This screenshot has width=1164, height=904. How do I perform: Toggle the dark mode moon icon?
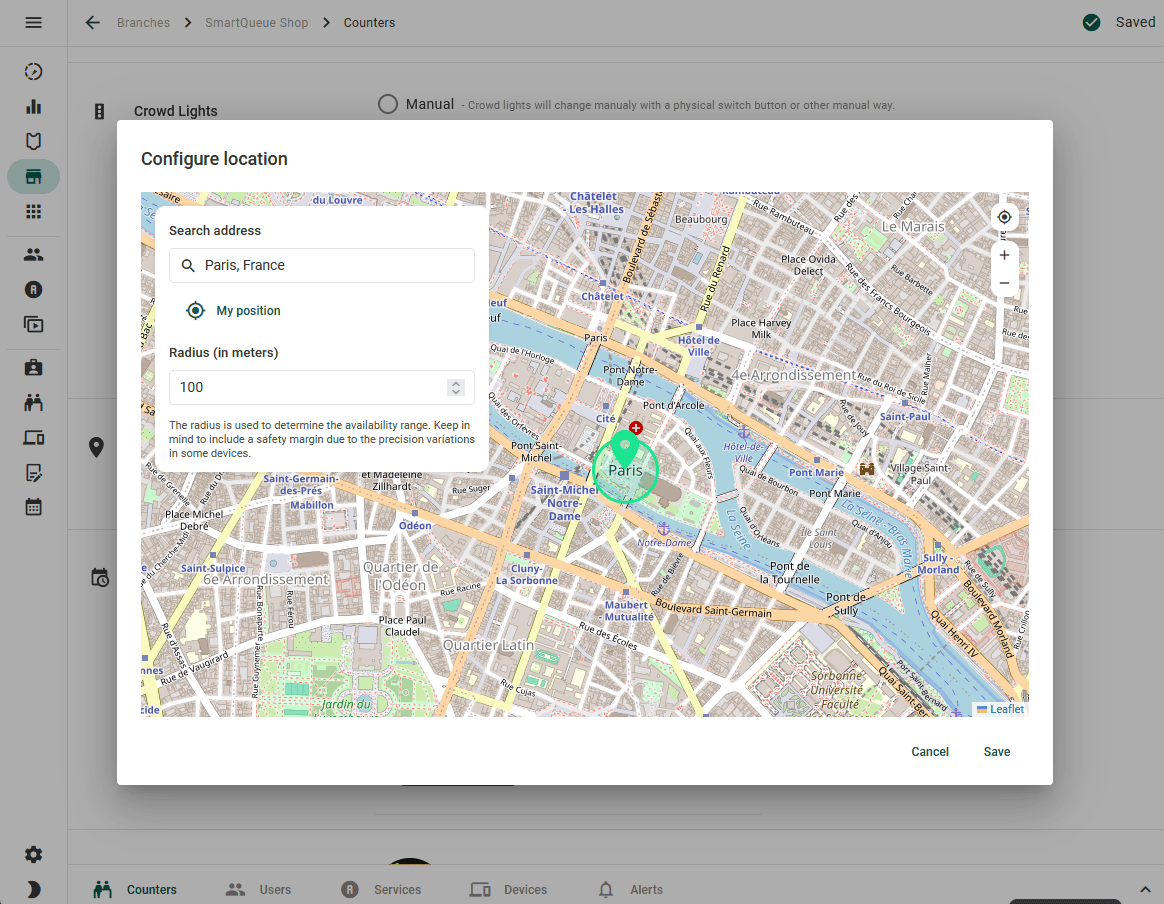(33, 889)
